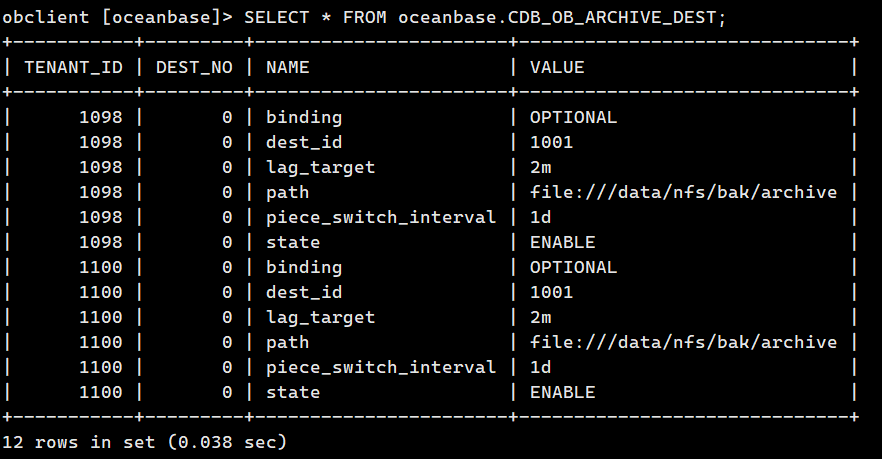This screenshot has width=882, height=459.
Task: Select the last file:///data/nfs/bak/archive path value
Action: click(x=683, y=342)
